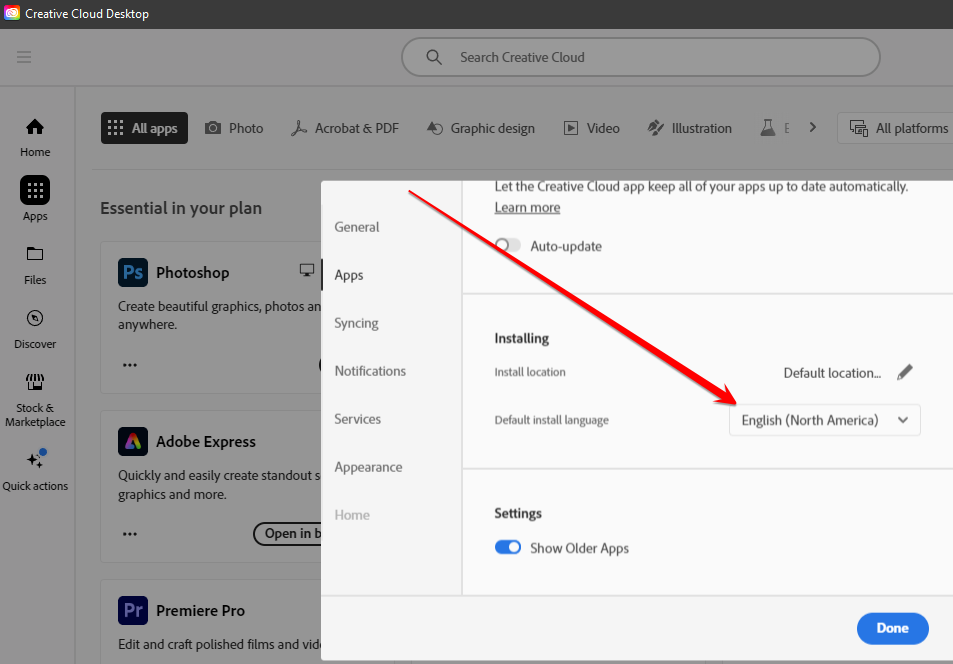Click the Adobe Express app icon

click(132, 441)
